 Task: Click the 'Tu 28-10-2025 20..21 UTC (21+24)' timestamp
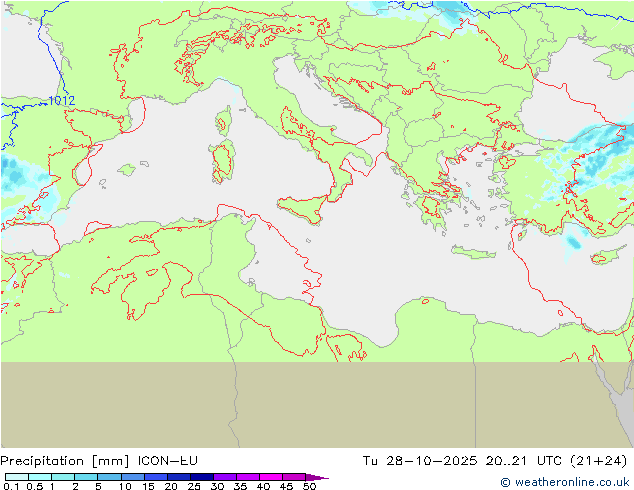tap(495, 461)
